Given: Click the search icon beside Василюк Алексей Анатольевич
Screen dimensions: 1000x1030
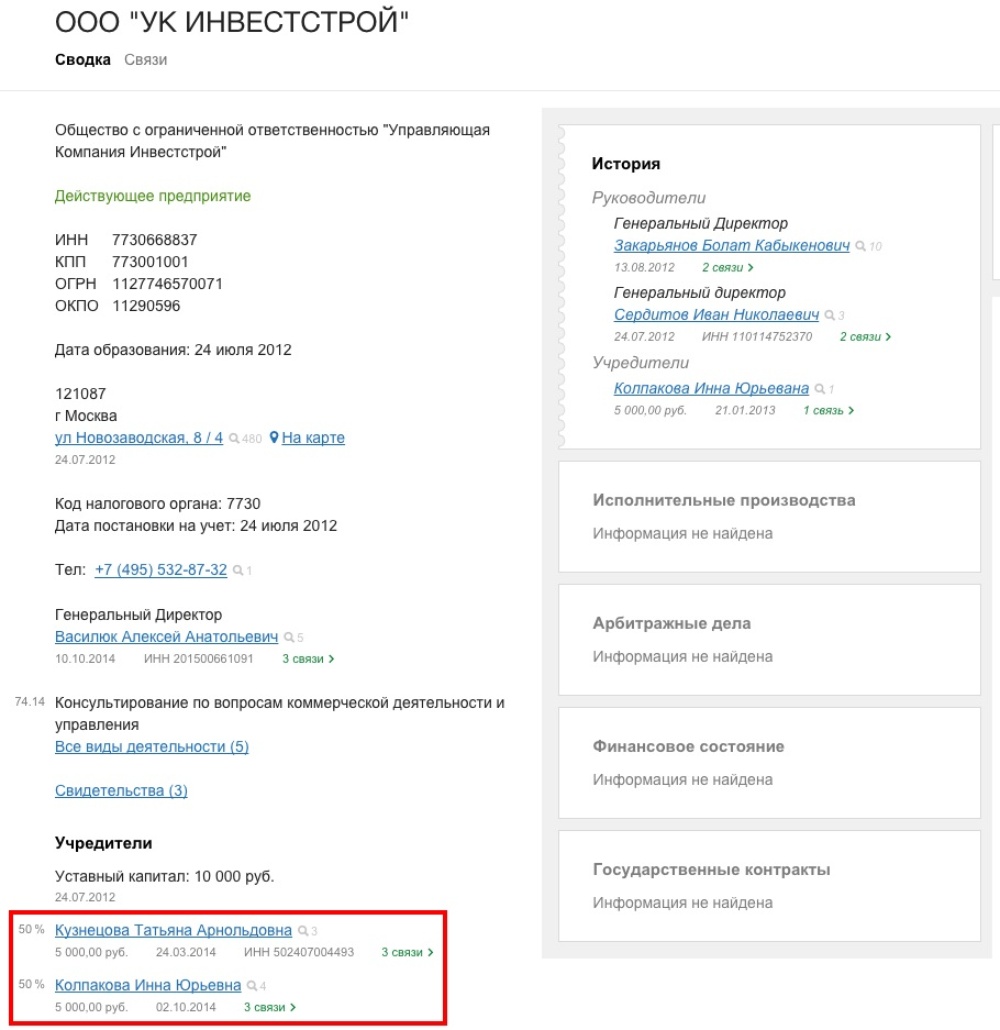Looking at the screenshot, I should pyautogui.click(x=288, y=638).
